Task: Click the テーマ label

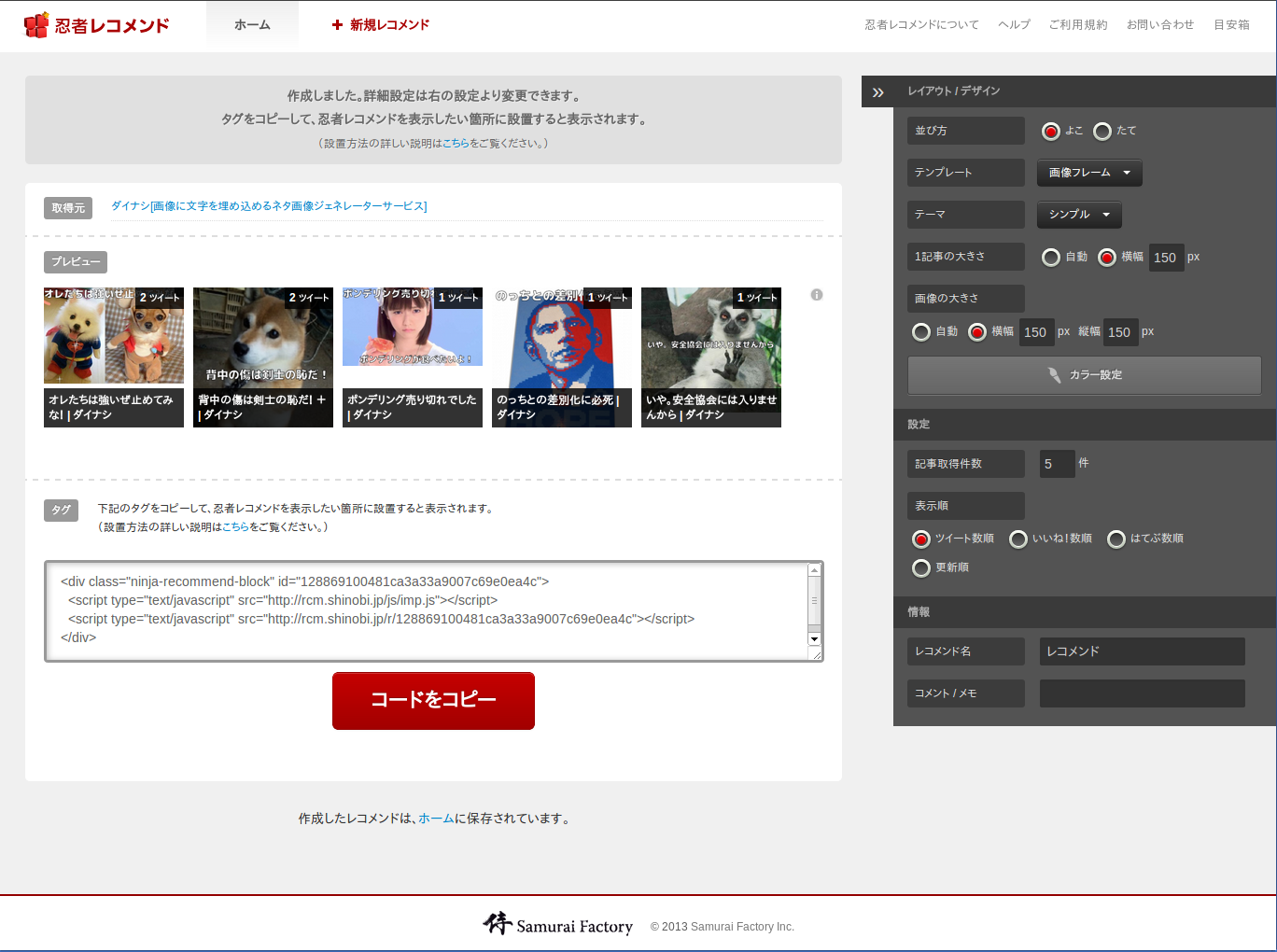Action: [x=966, y=215]
